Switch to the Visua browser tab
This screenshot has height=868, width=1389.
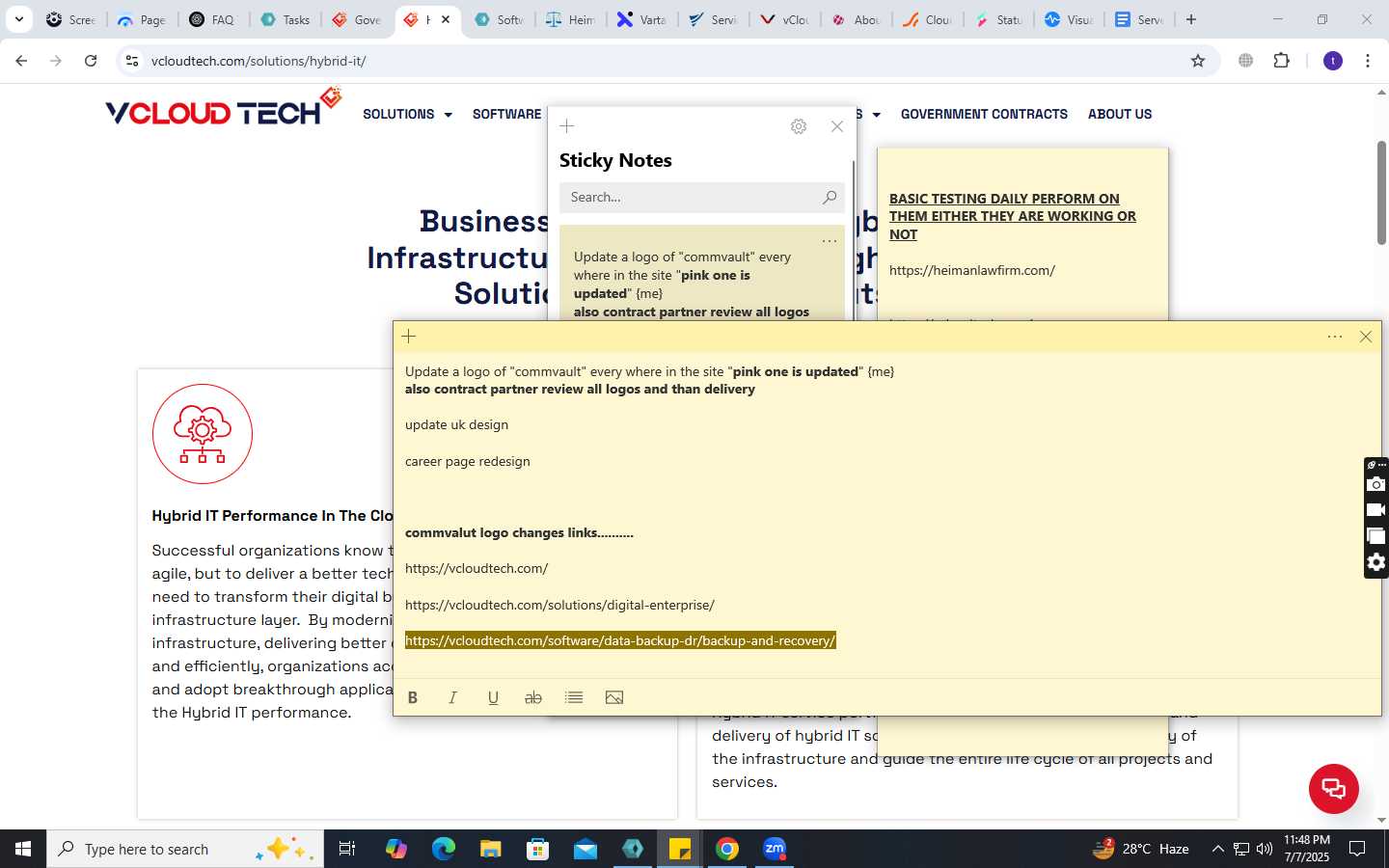1070,19
